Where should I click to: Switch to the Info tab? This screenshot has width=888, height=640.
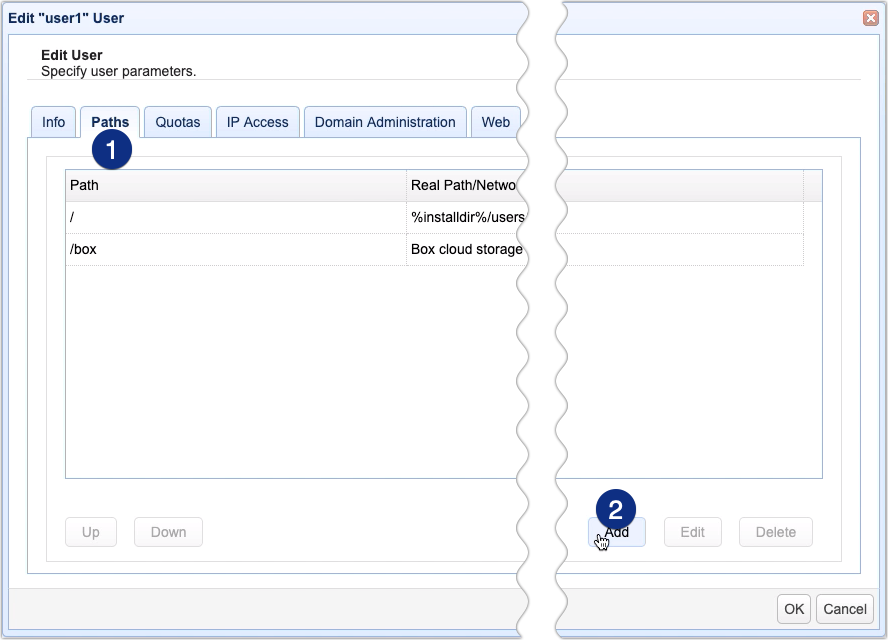pyautogui.click(x=53, y=121)
